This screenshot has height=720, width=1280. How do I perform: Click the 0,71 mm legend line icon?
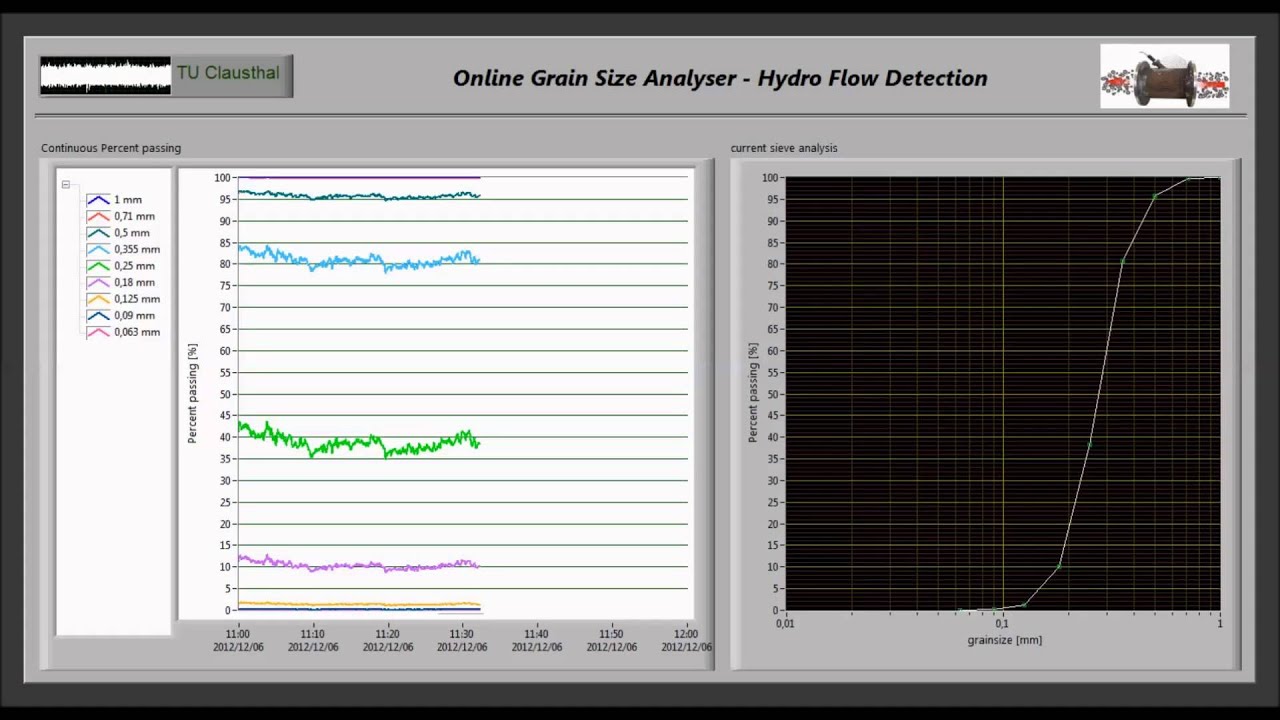pos(98,216)
